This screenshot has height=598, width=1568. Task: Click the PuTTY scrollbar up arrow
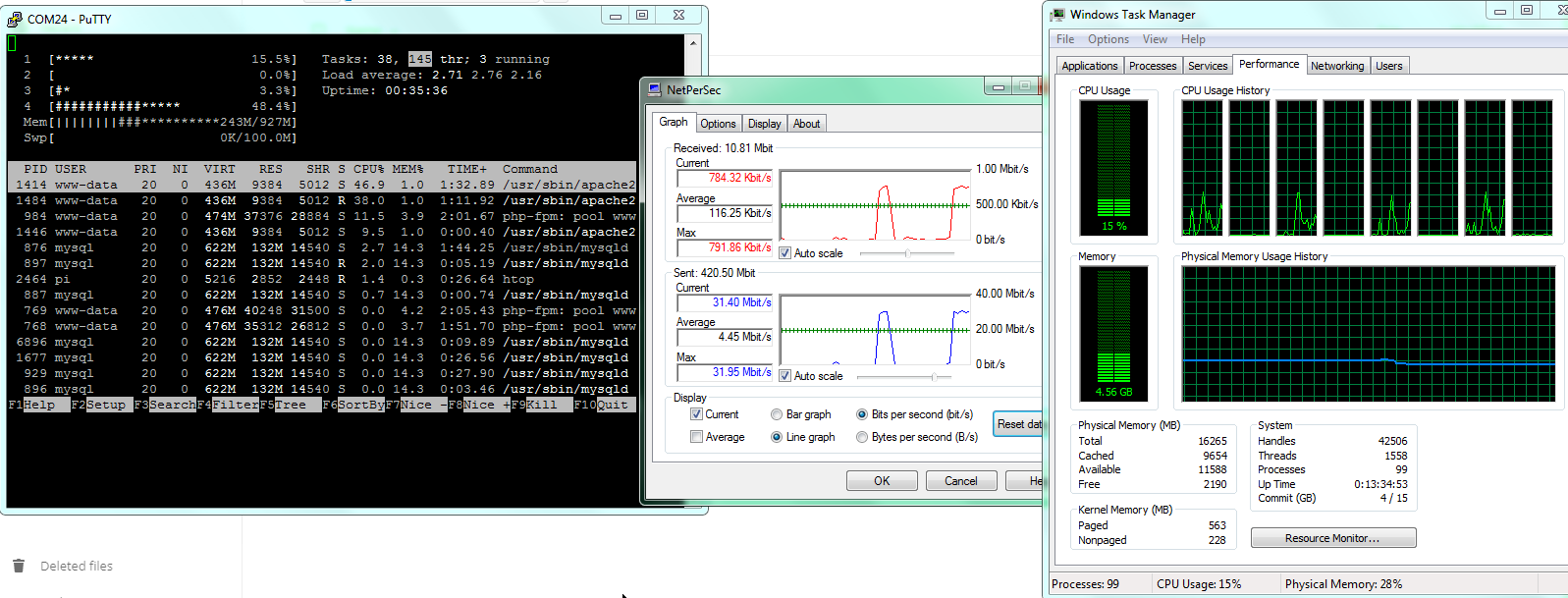click(693, 43)
